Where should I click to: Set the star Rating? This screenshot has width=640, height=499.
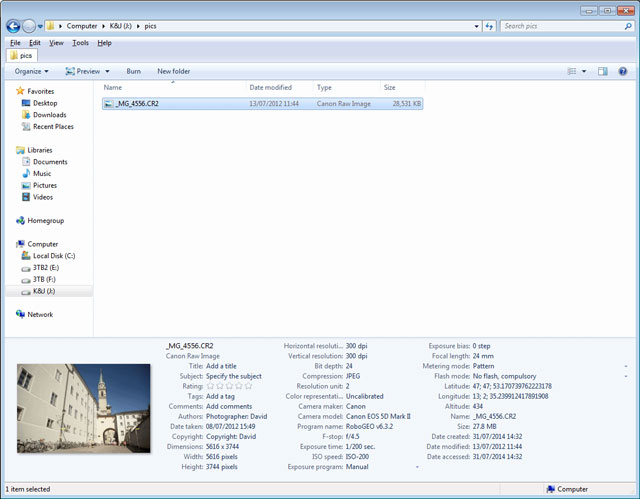click(x=229, y=386)
